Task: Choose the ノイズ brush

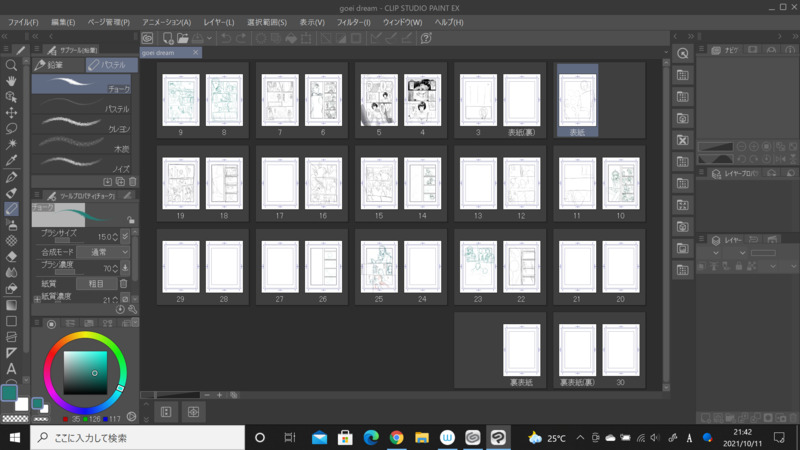Action: (x=81, y=164)
